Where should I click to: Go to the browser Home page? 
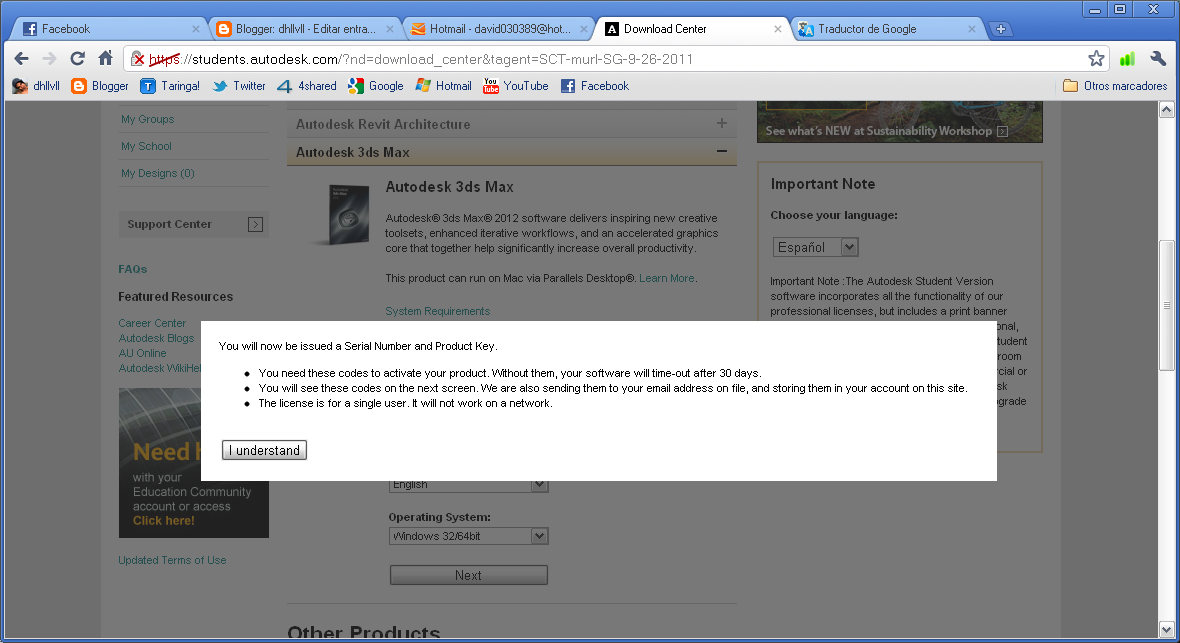[105, 58]
